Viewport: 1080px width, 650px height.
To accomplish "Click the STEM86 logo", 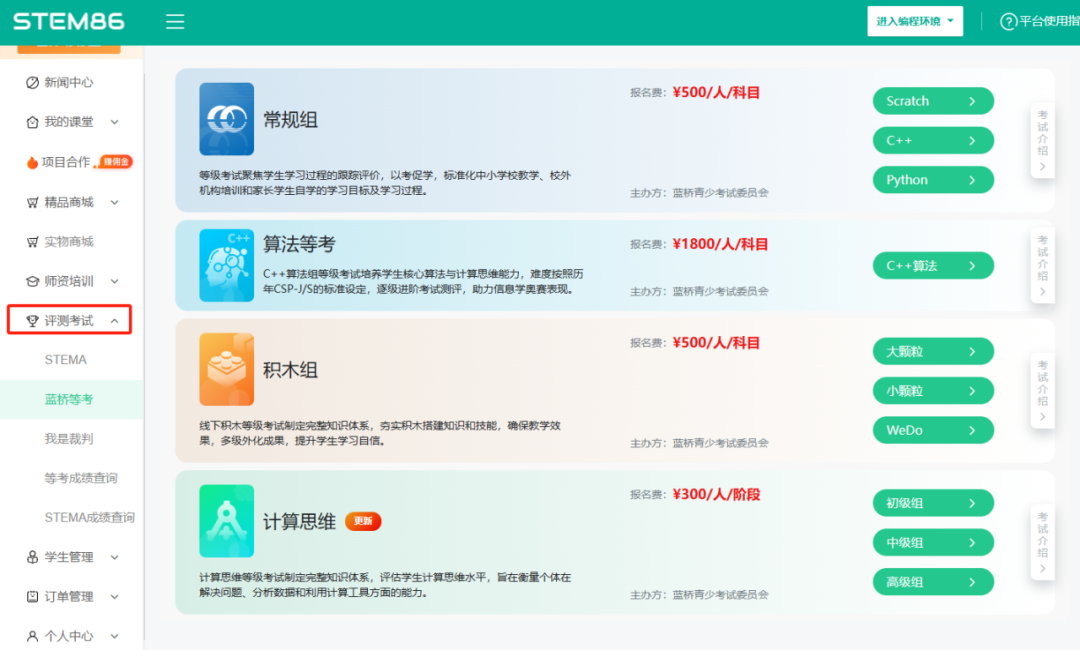I will coord(69,21).
